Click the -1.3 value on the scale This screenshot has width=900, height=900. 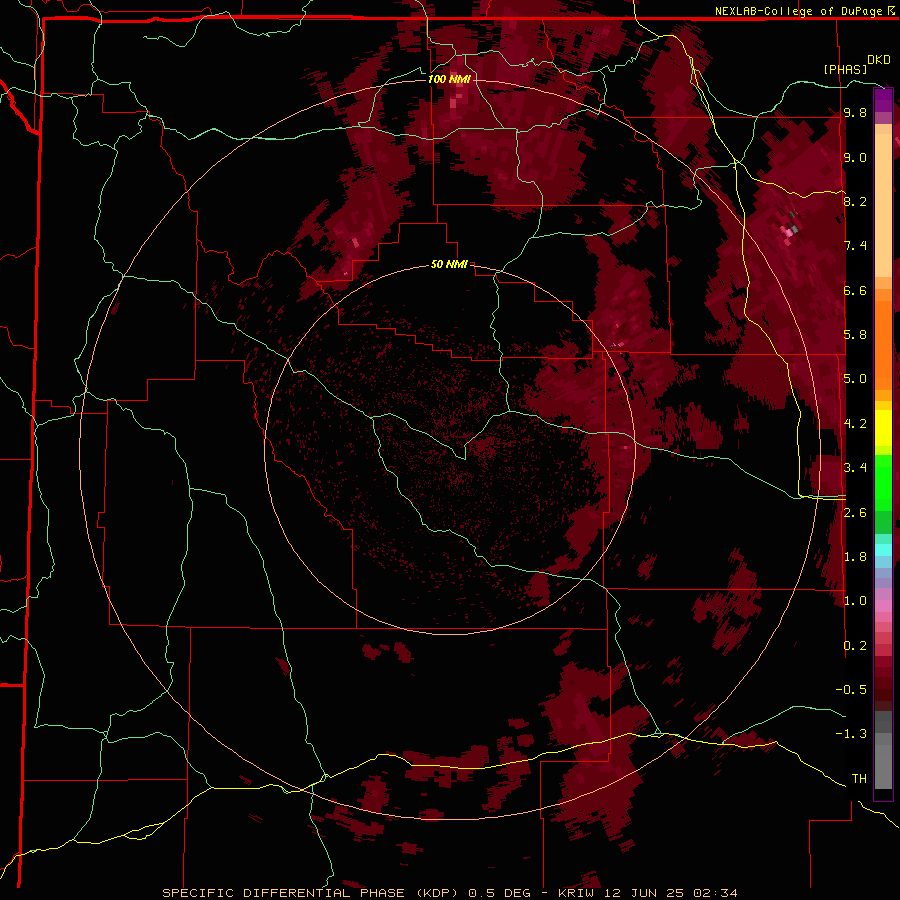(851, 734)
